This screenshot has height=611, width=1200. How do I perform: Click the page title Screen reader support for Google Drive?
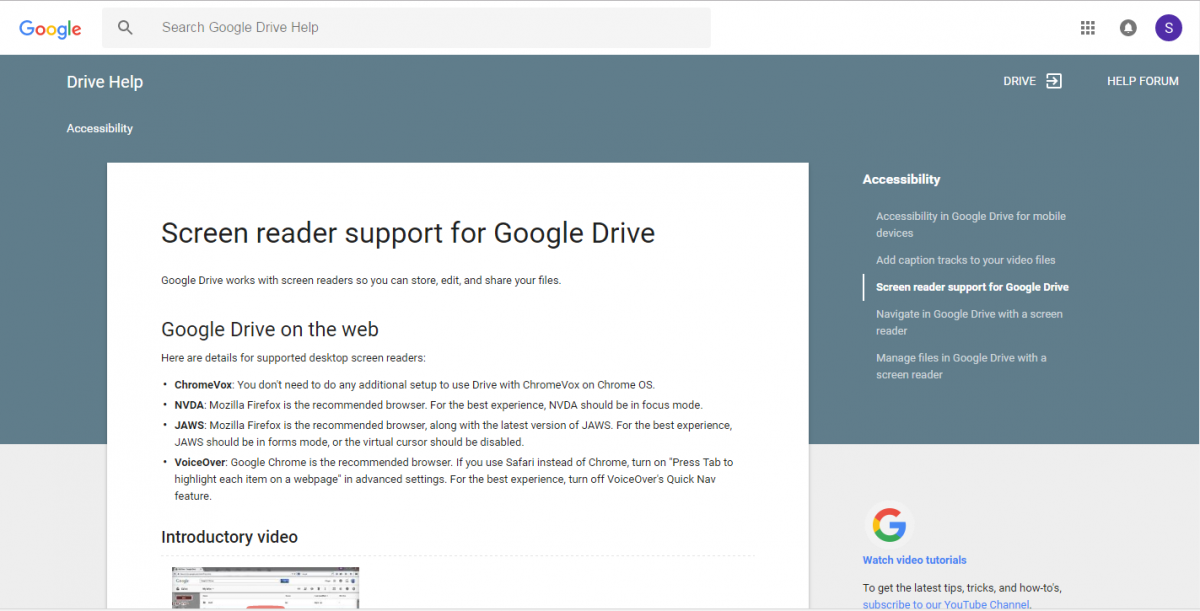point(408,233)
